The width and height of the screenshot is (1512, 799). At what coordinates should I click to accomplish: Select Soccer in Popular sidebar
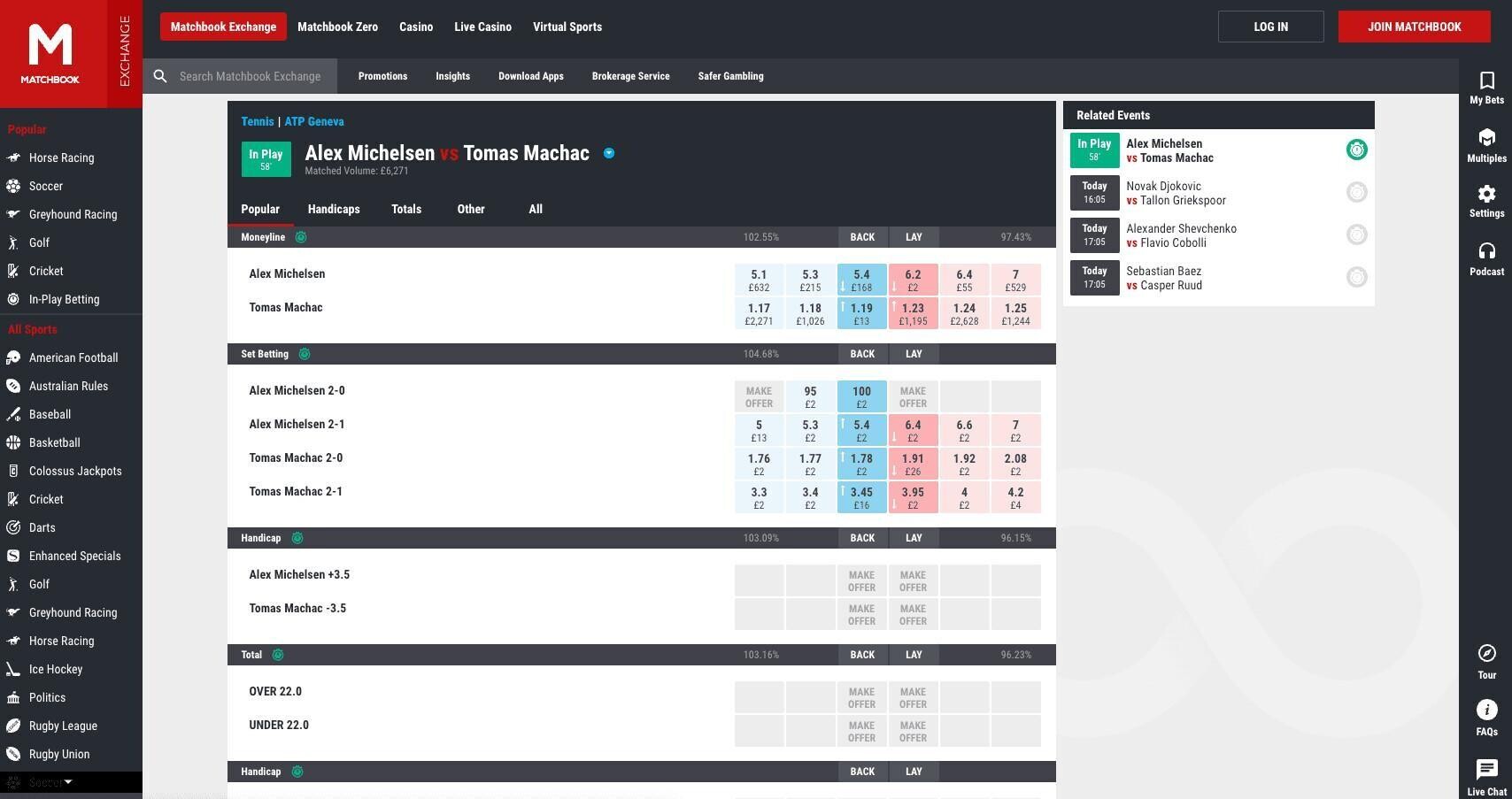click(x=45, y=186)
